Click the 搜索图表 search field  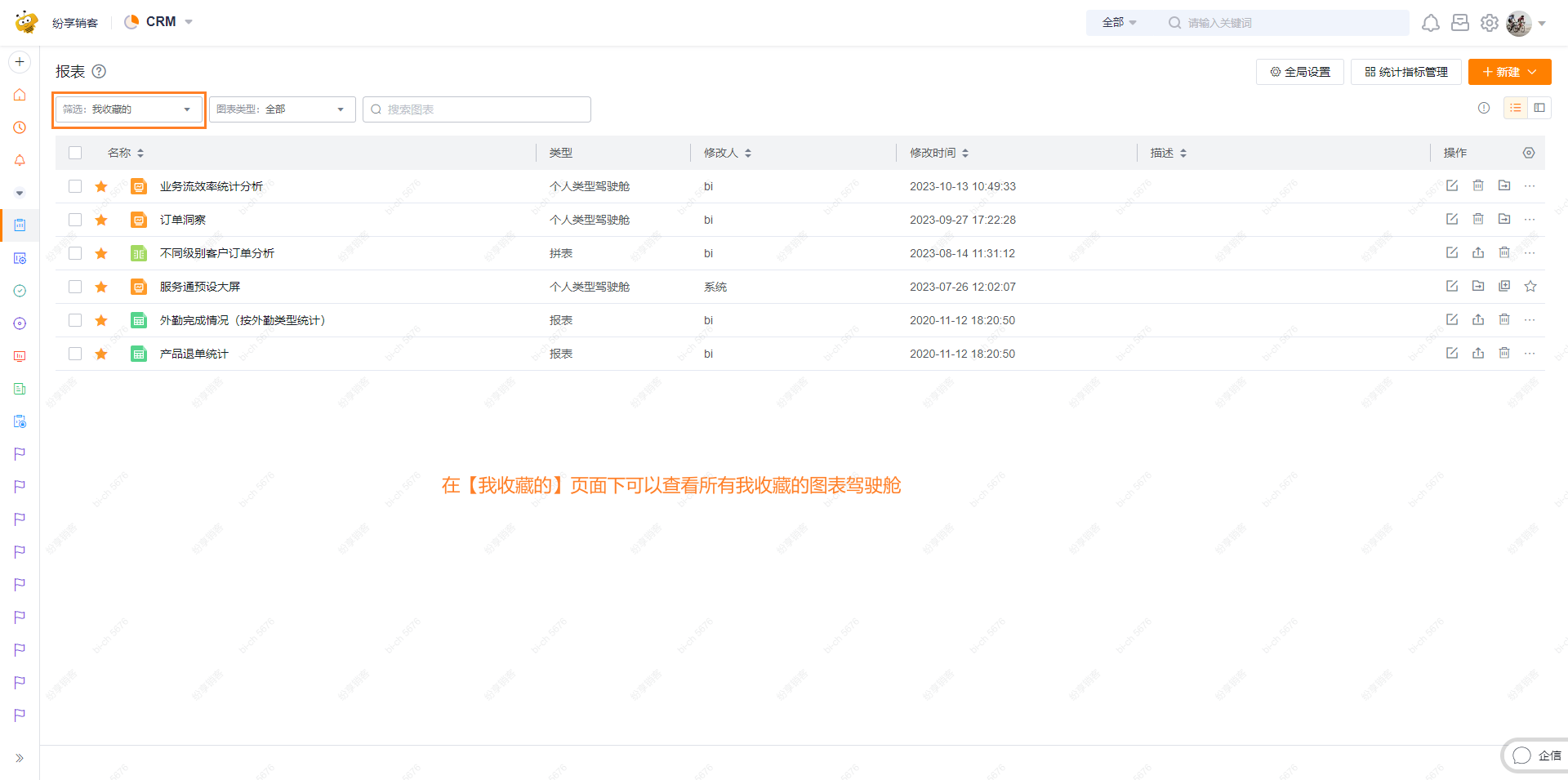click(476, 109)
